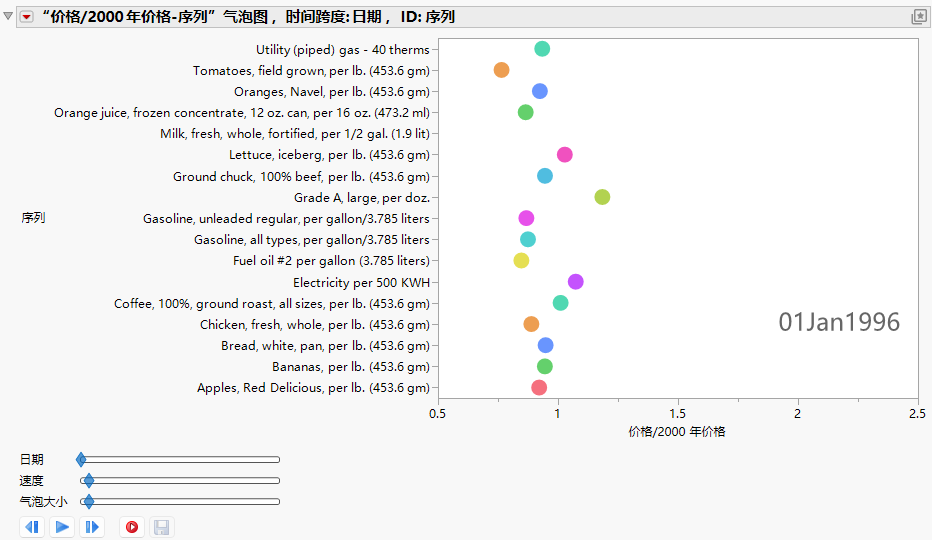The image size is (932, 540).
Task: Click the star icon at title bar right
Action: (x=919, y=17)
